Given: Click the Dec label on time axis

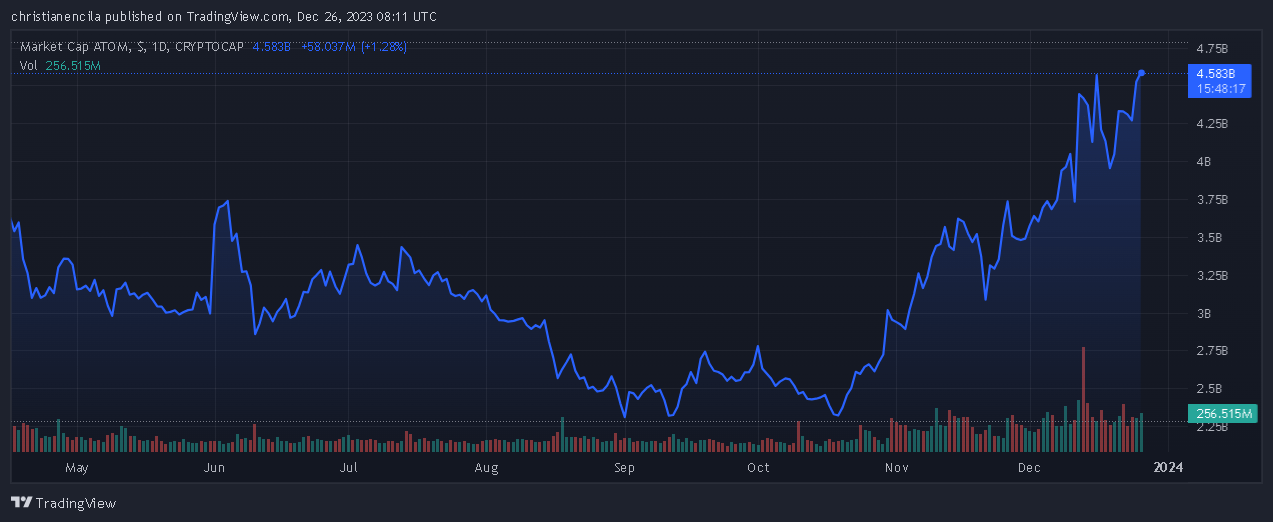Looking at the screenshot, I should 1030,467.
